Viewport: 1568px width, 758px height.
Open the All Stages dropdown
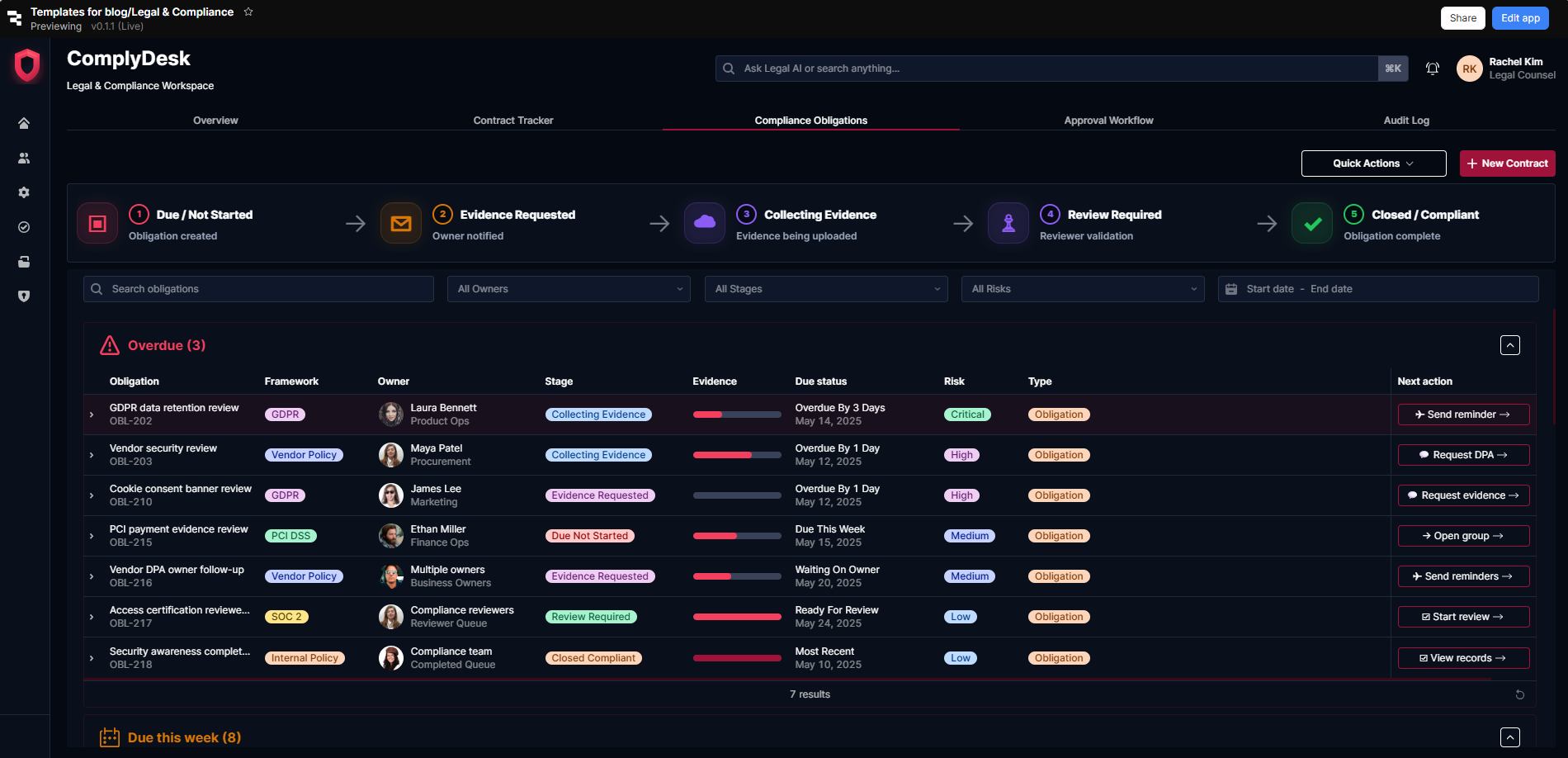826,289
